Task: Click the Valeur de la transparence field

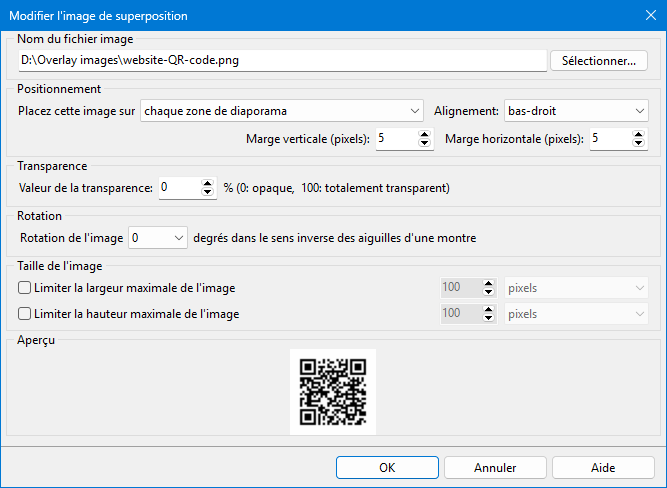Action: (x=180, y=188)
